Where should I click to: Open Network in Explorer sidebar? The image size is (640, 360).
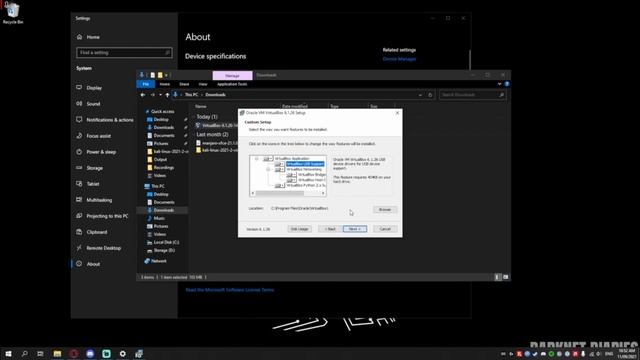[x=158, y=261]
